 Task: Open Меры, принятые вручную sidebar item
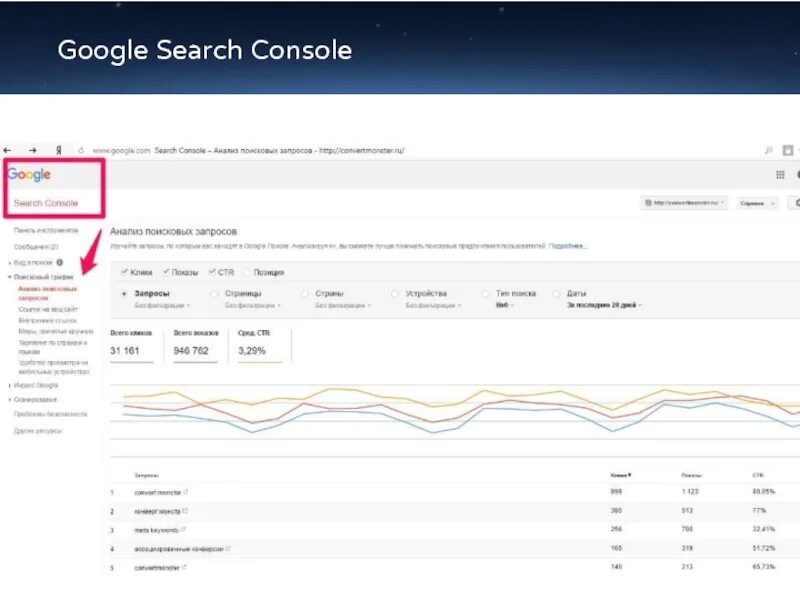56,331
